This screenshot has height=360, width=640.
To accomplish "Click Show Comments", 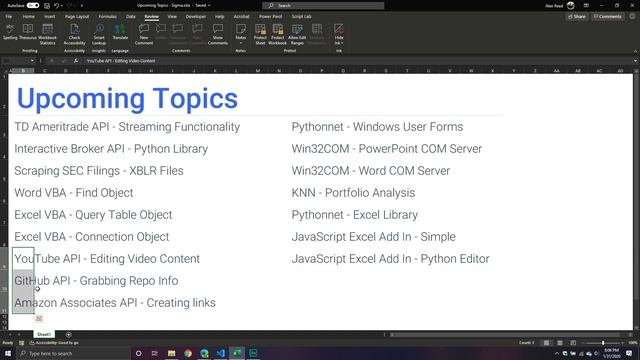I will click(x=218, y=34).
